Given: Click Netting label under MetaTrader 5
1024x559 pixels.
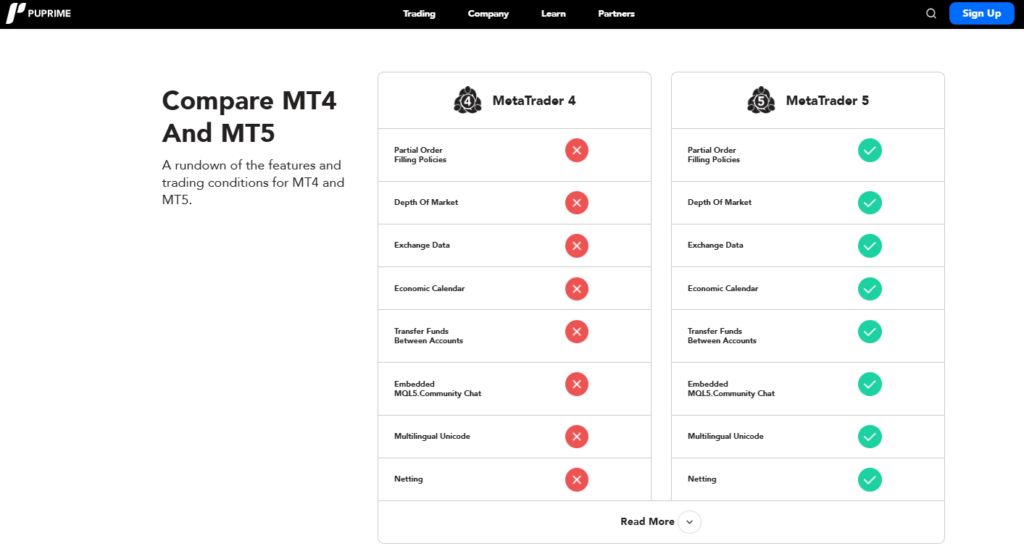Looking at the screenshot, I should pyautogui.click(x=701, y=479).
